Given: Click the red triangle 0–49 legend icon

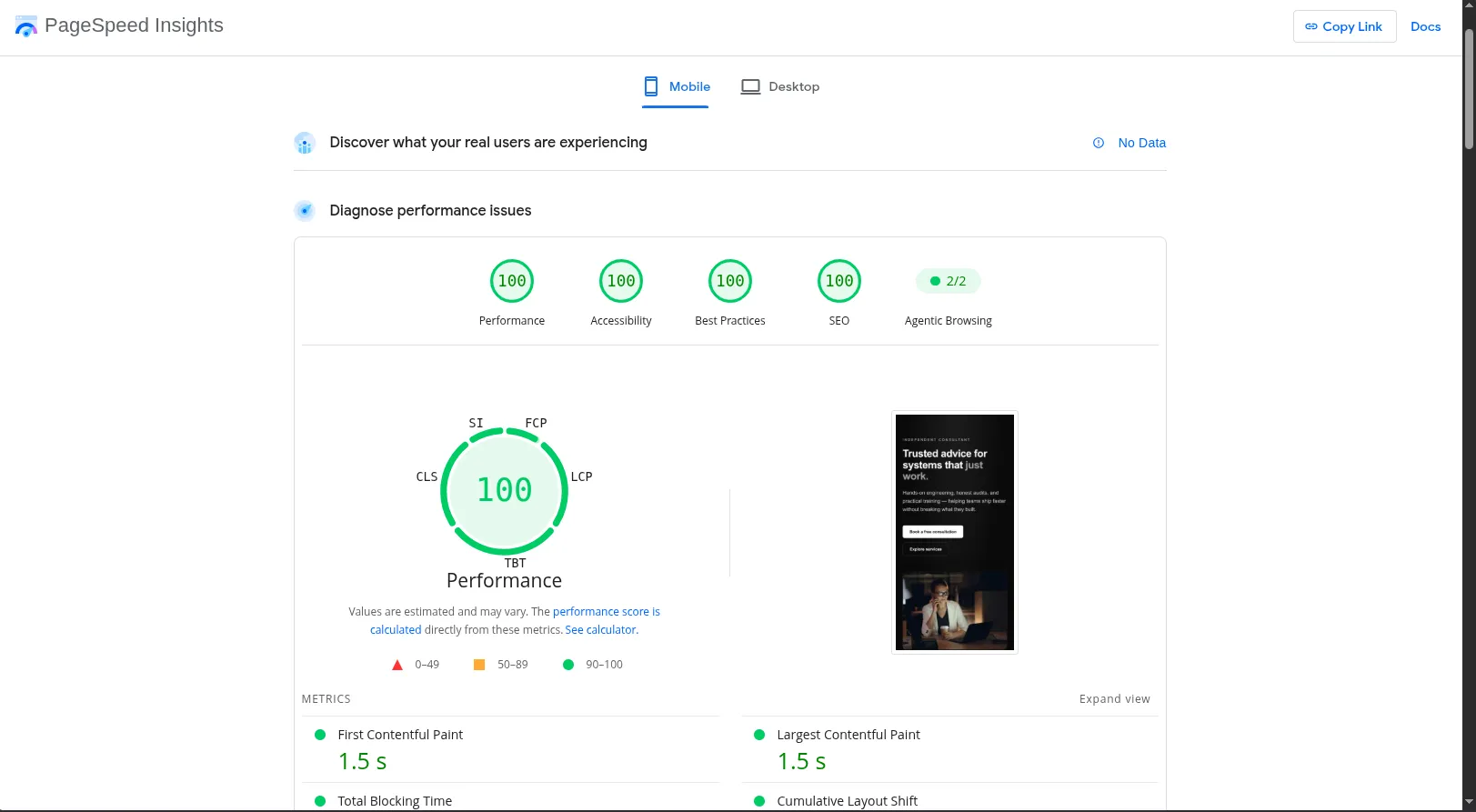Looking at the screenshot, I should tap(397, 665).
